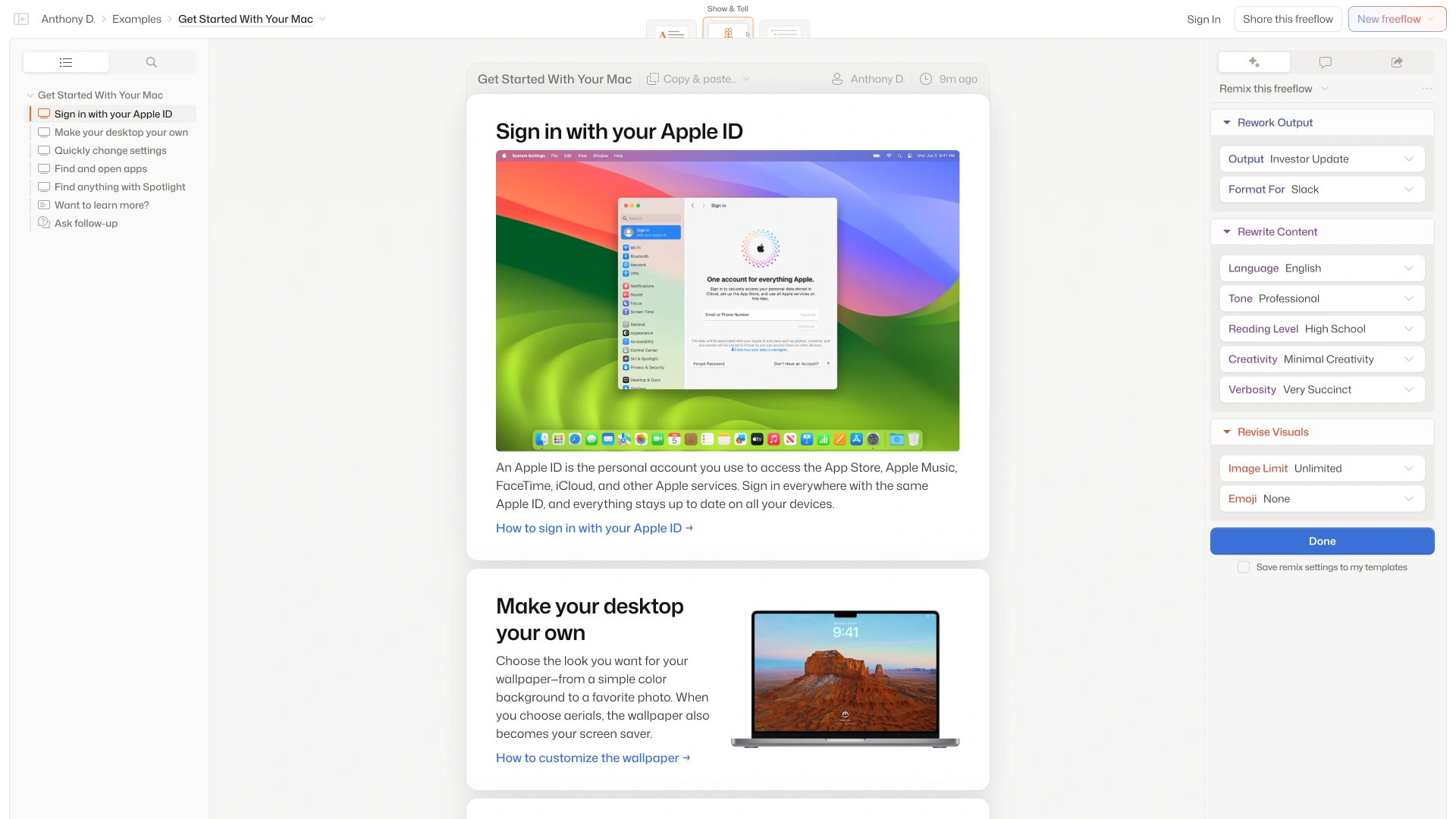Click the slide icon for Make your desktop your own
The image size is (1456, 819).
tap(44, 132)
